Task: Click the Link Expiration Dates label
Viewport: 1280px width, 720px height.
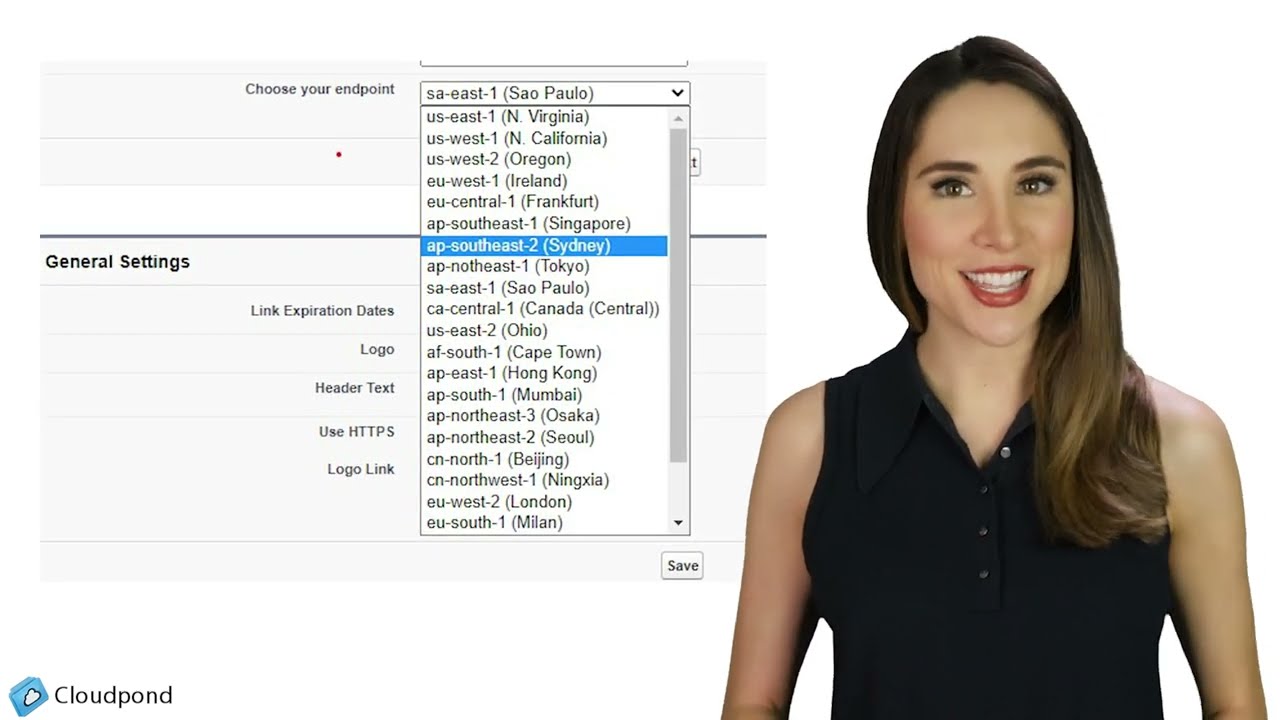Action: [x=322, y=311]
